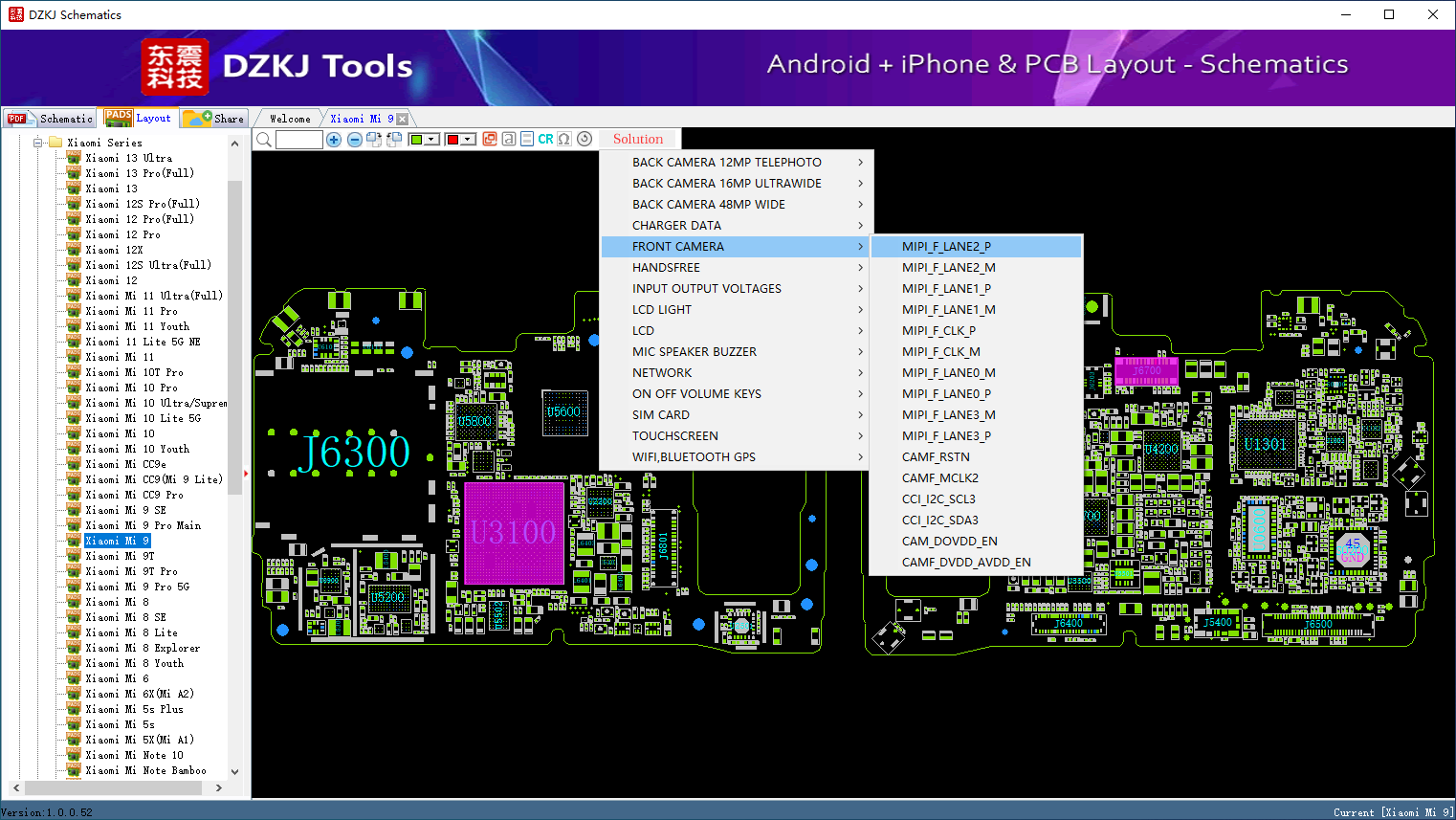Click the Xiaomi Mi Note 10 file icon

74,755
